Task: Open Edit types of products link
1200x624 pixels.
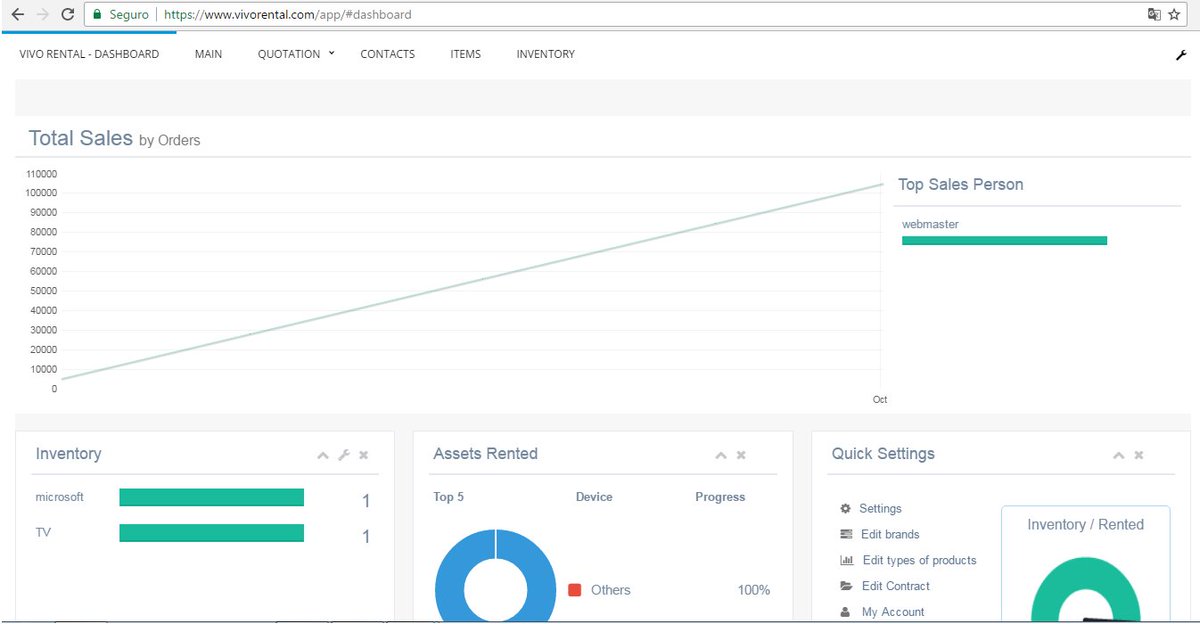Action: click(x=919, y=560)
